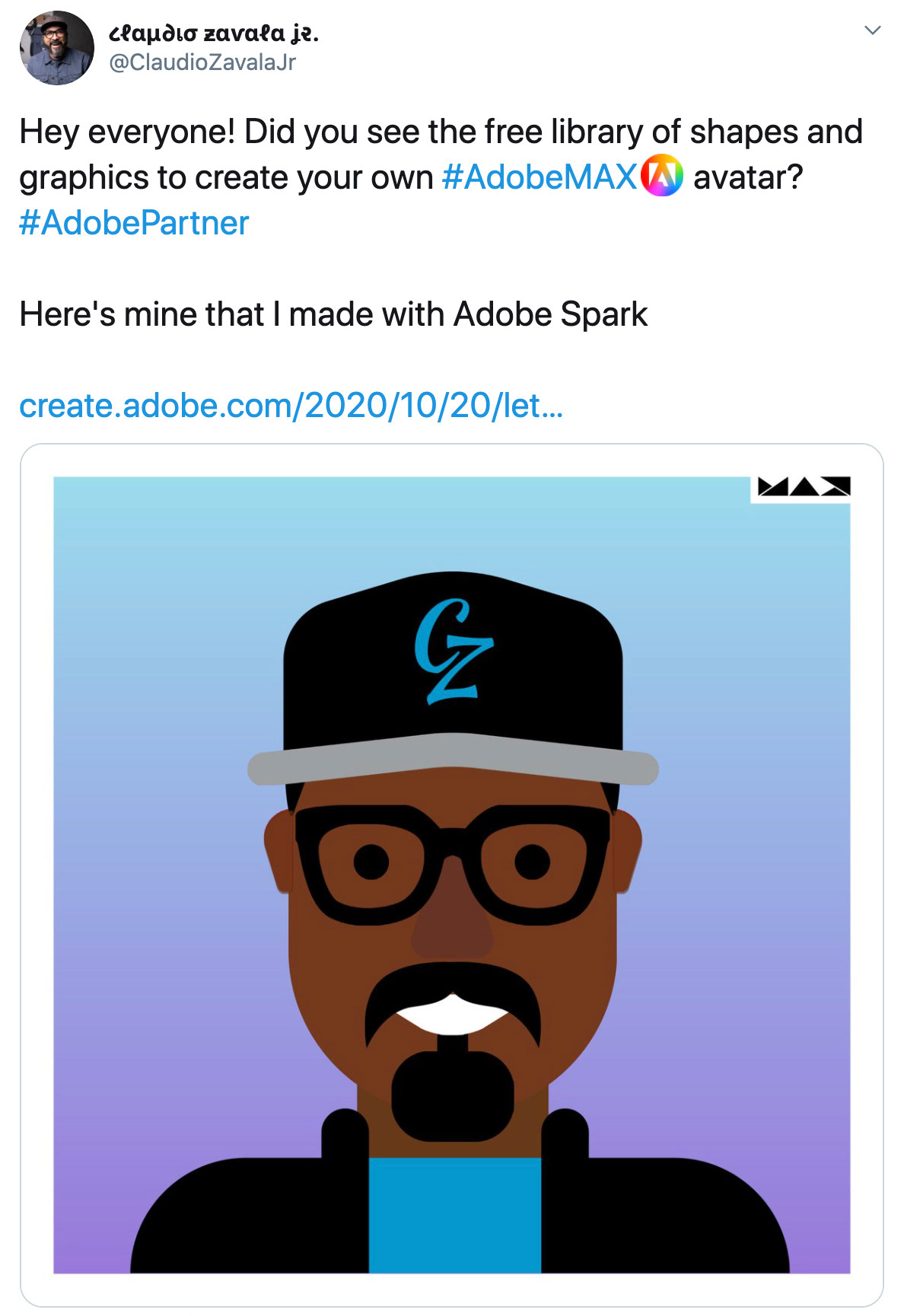Click the avatar's gray cap brim
This screenshot has height=1316, width=904.
click(453, 759)
